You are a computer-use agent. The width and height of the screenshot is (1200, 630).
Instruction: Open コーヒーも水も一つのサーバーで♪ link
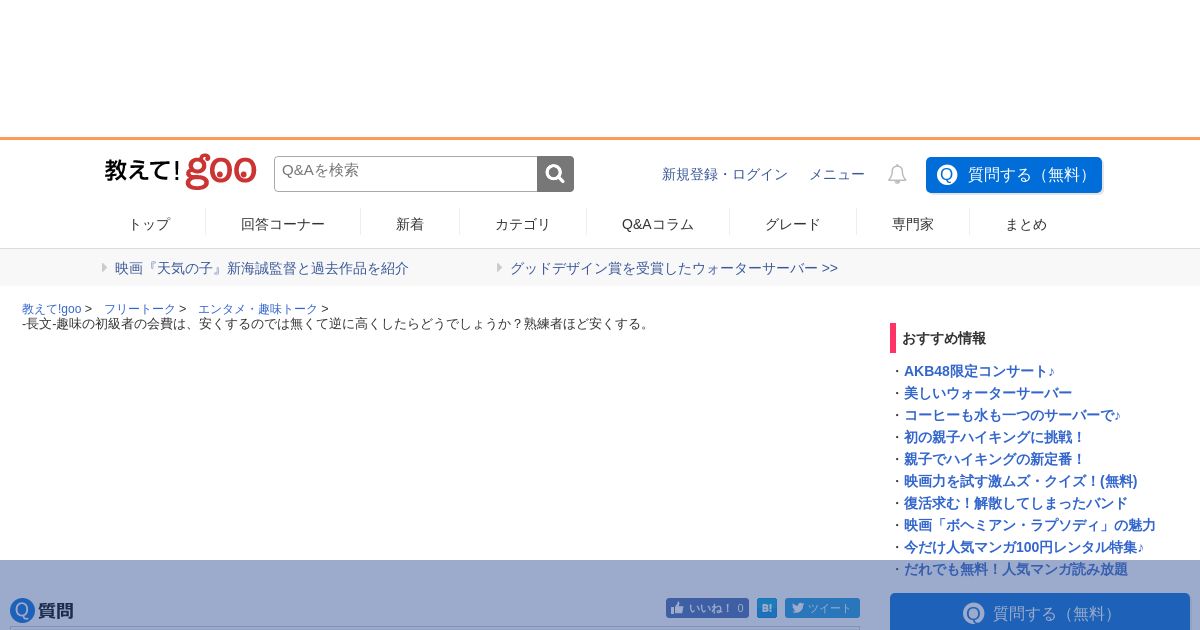point(1012,415)
